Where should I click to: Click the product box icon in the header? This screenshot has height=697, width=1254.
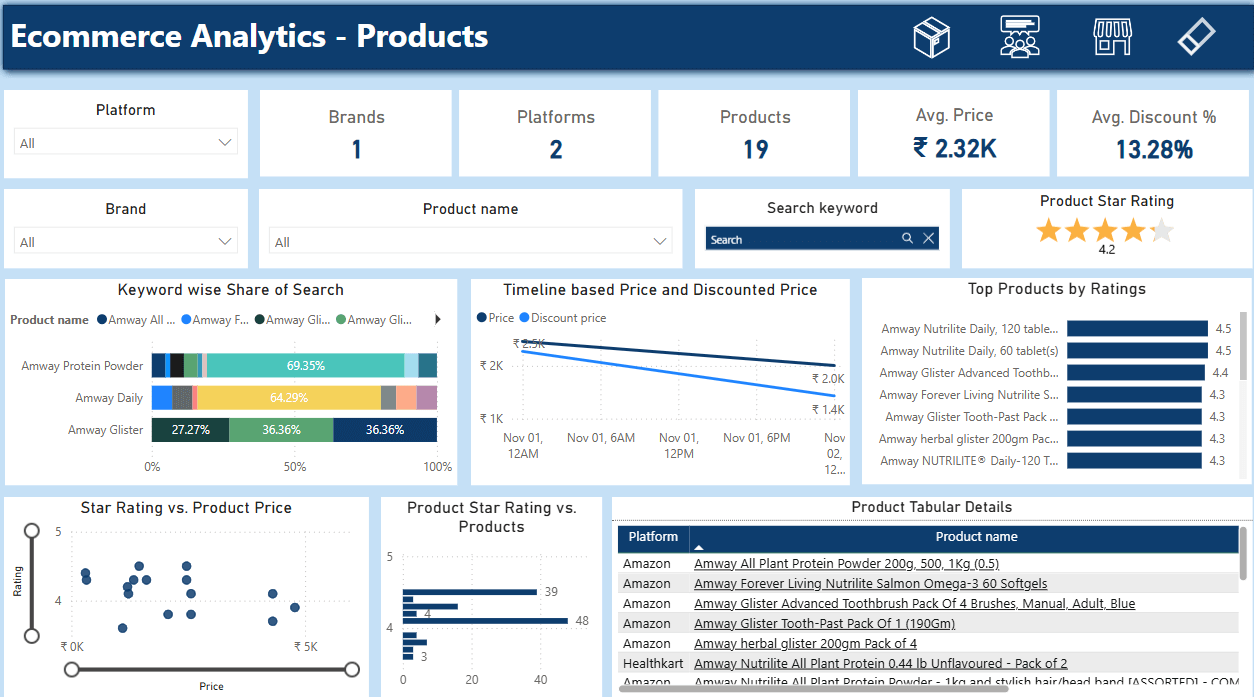tap(931, 37)
